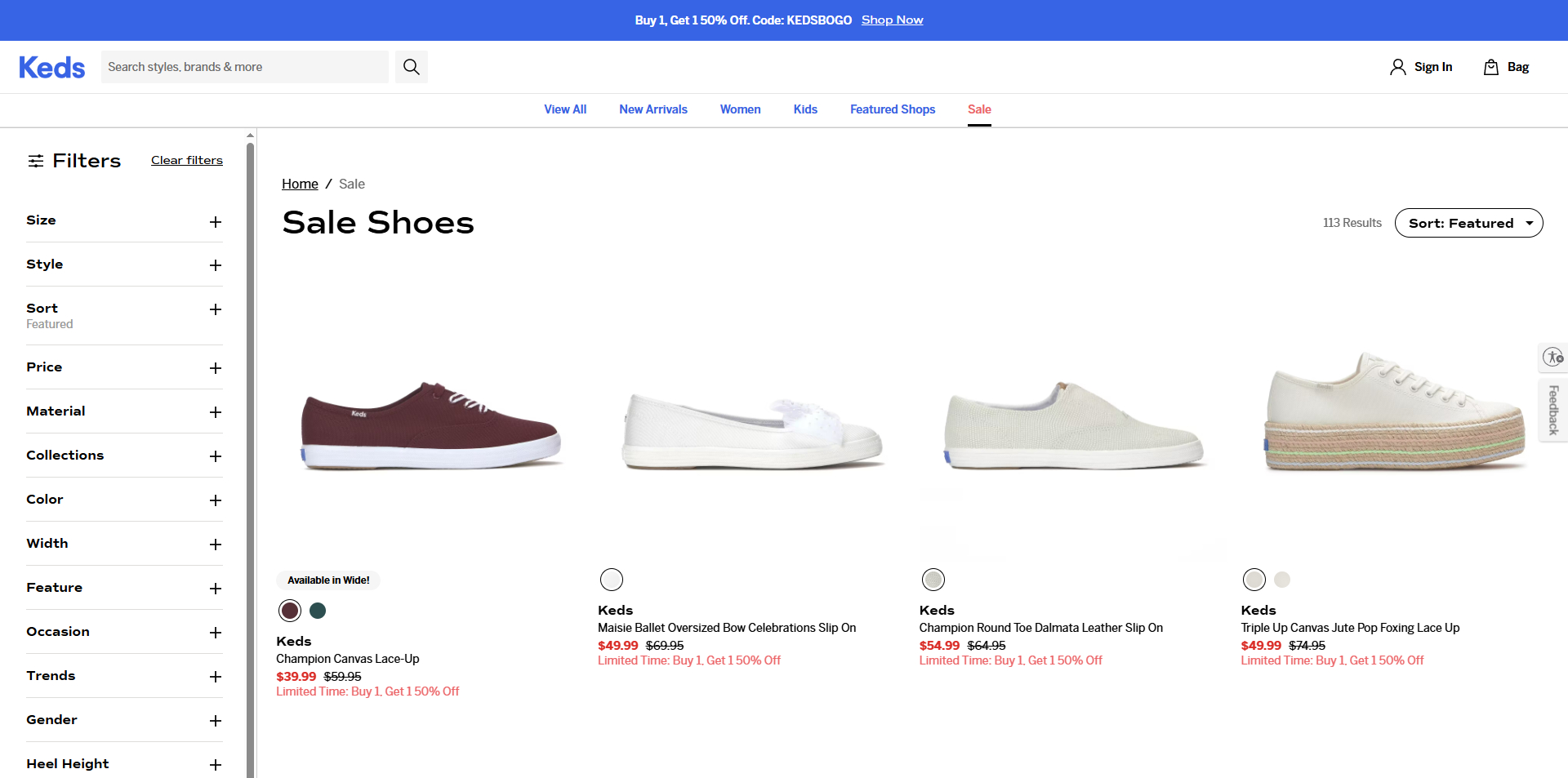This screenshot has width=1568, height=778.
Task: Expand the Size filter with plus icon
Action: [216, 222]
